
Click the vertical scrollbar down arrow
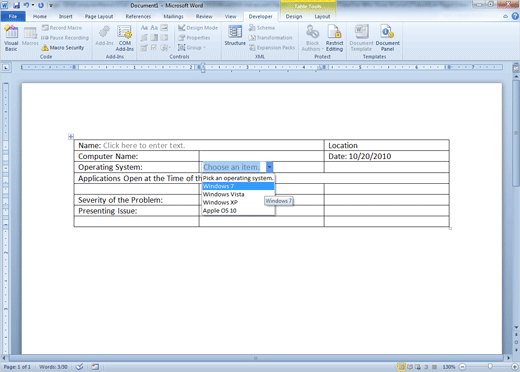(516, 327)
